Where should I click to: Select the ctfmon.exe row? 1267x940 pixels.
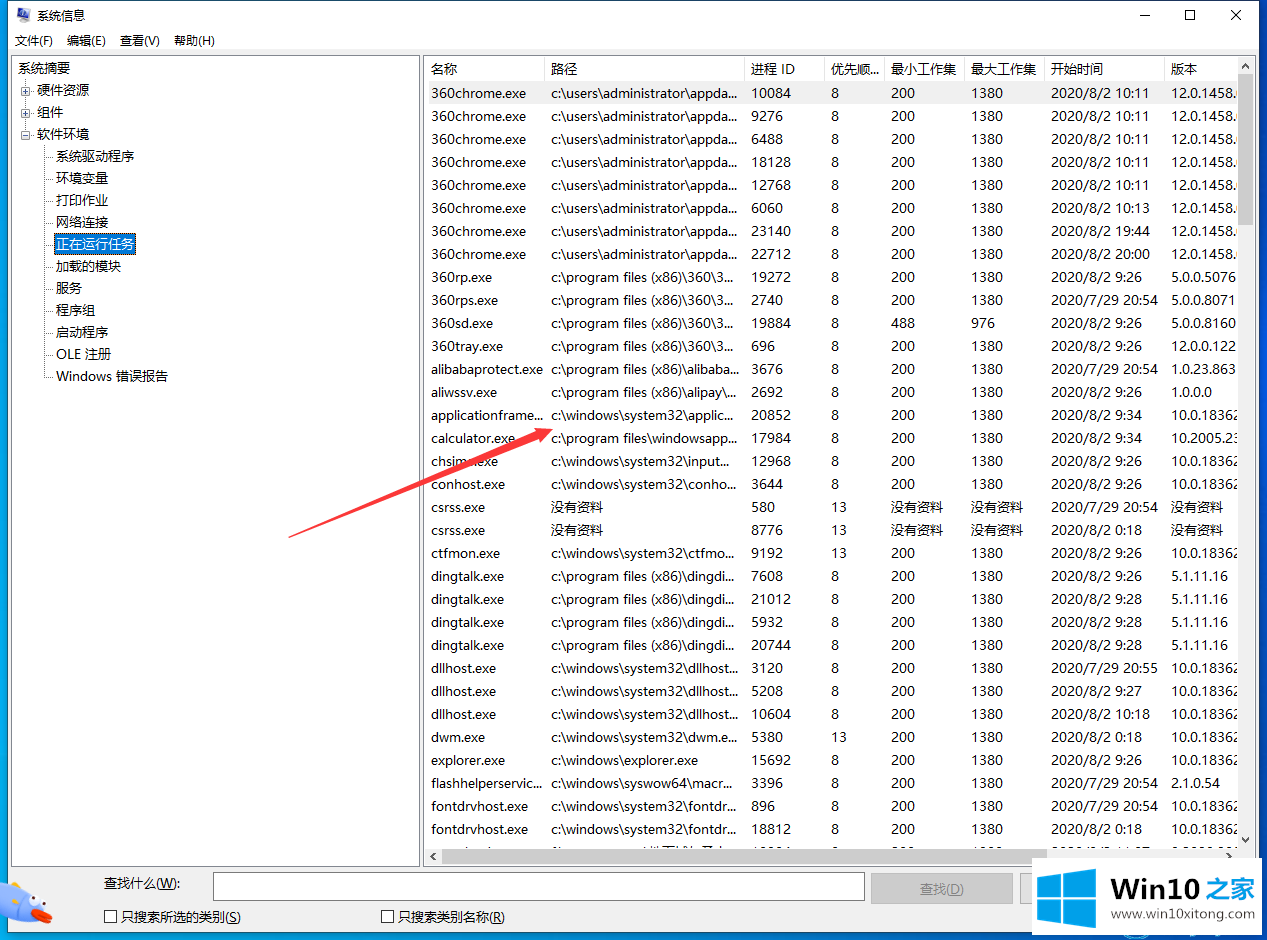click(x=831, y=553)
